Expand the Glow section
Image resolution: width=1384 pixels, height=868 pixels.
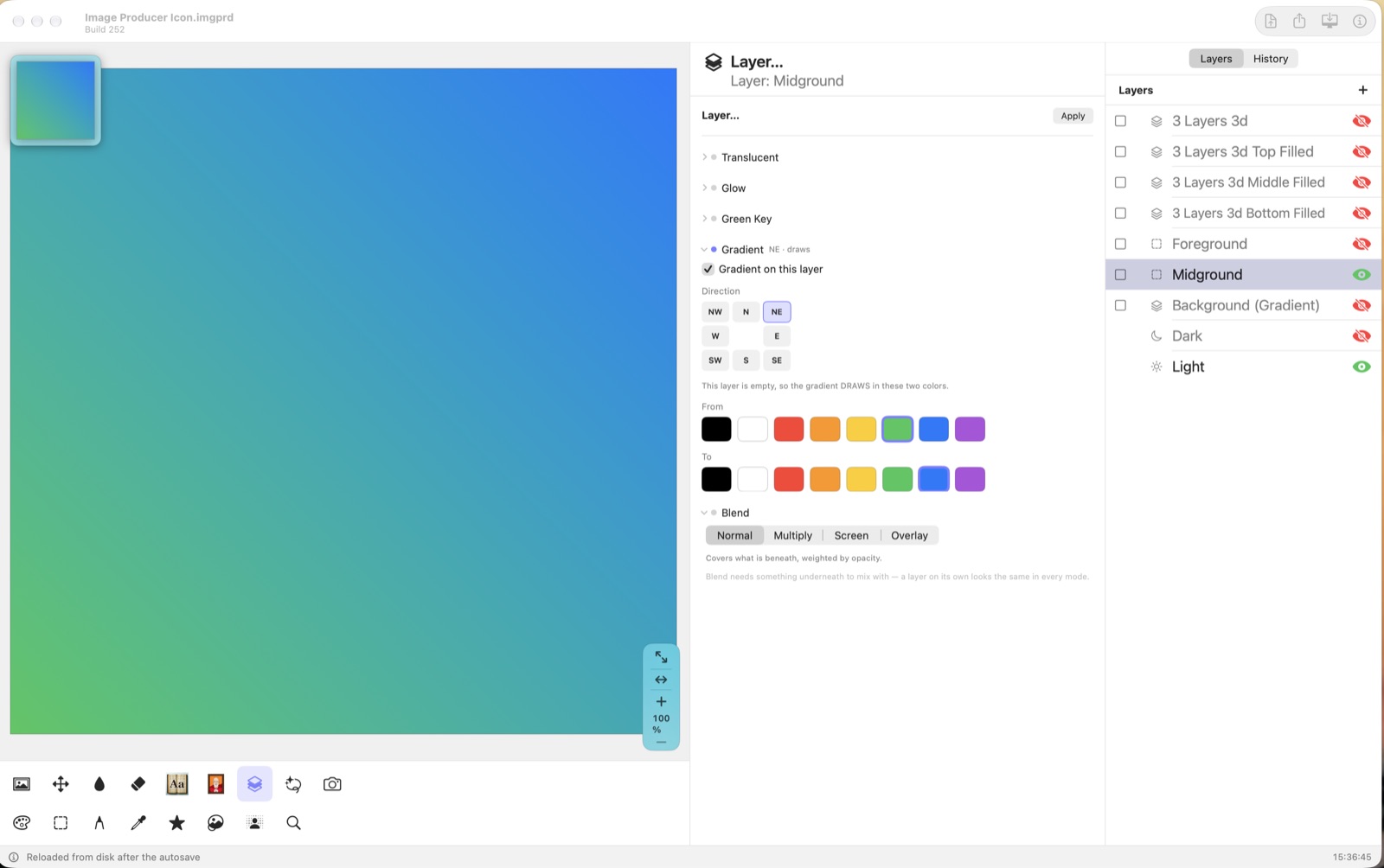point(704,188)
